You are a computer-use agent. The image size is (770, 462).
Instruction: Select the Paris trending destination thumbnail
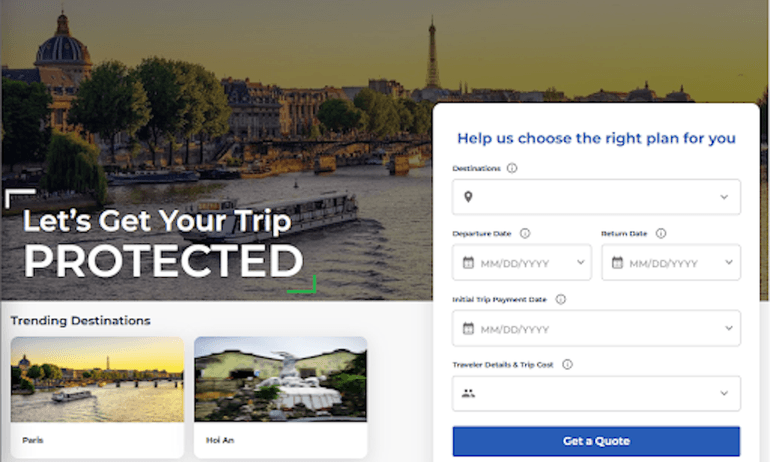pos(97,378)
